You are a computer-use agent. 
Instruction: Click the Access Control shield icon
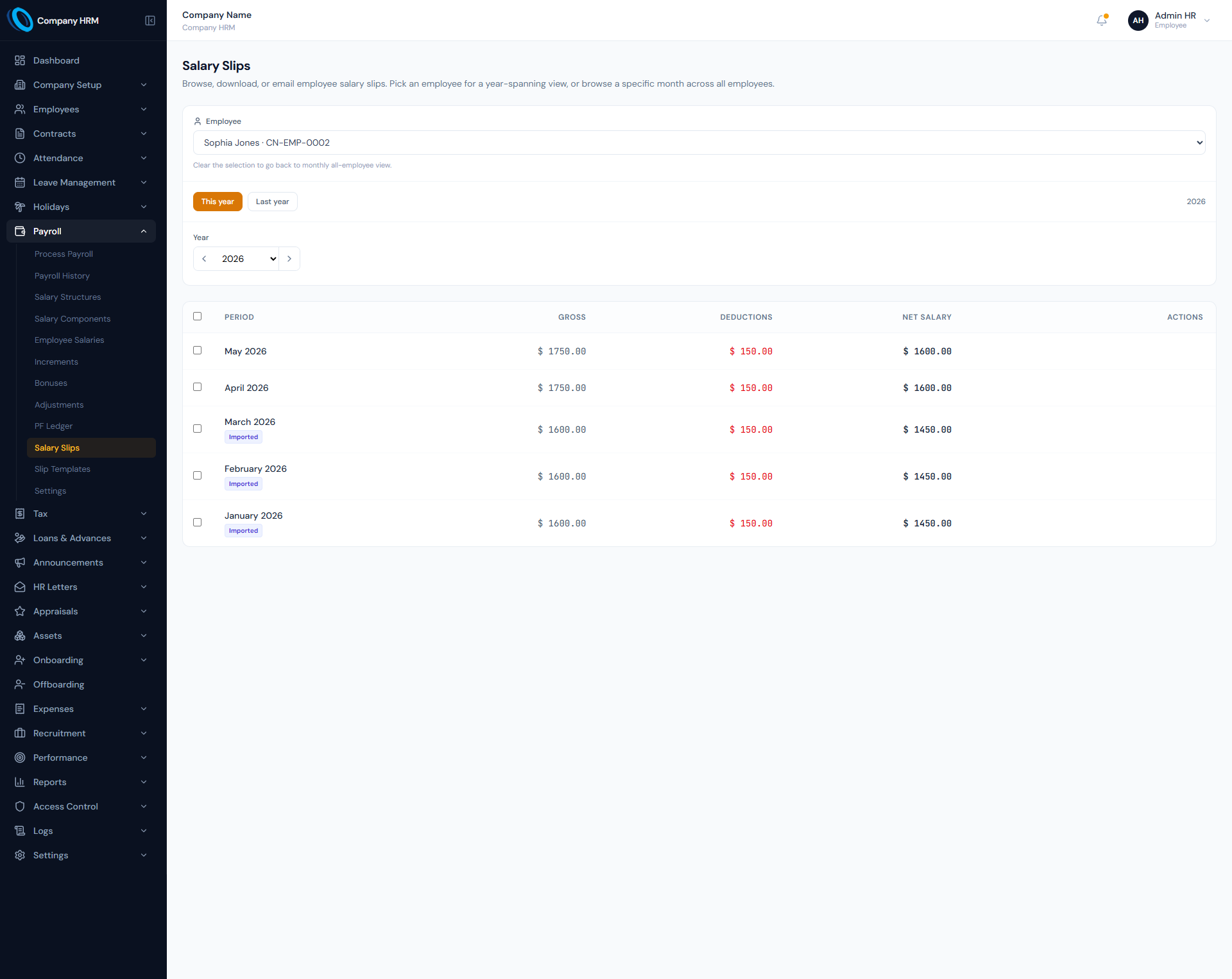[20, 806]
